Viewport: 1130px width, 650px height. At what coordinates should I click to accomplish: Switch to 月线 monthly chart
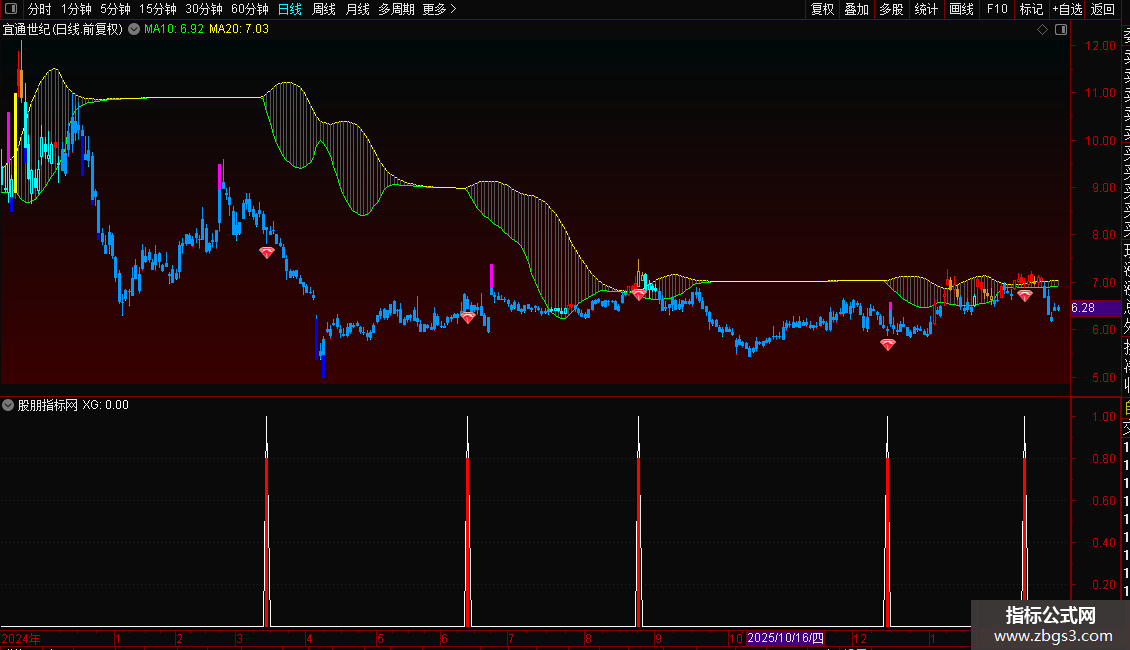pos(357,9)
